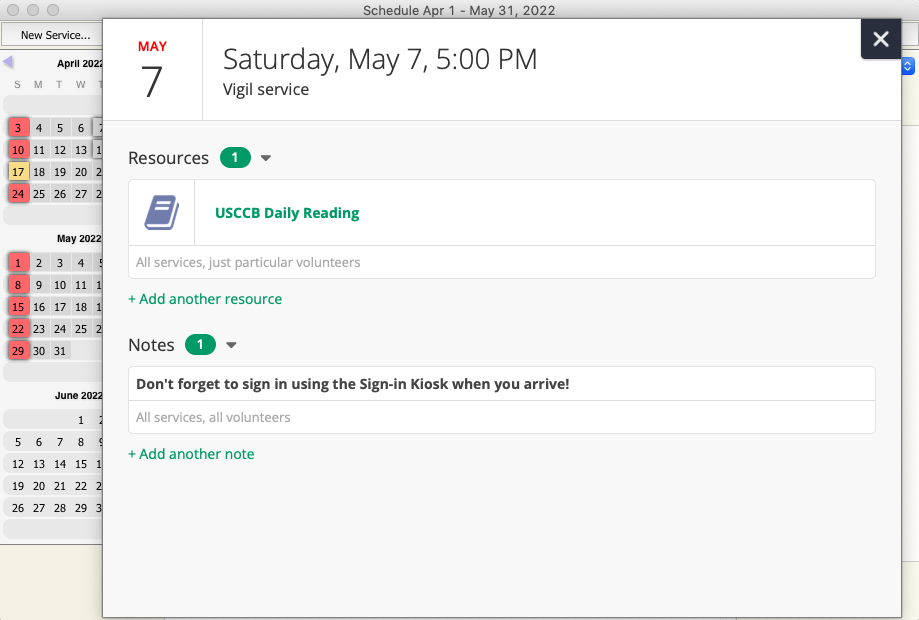
Task: Click Add another note
Action: pyautogui.click(x=191, y=454)
